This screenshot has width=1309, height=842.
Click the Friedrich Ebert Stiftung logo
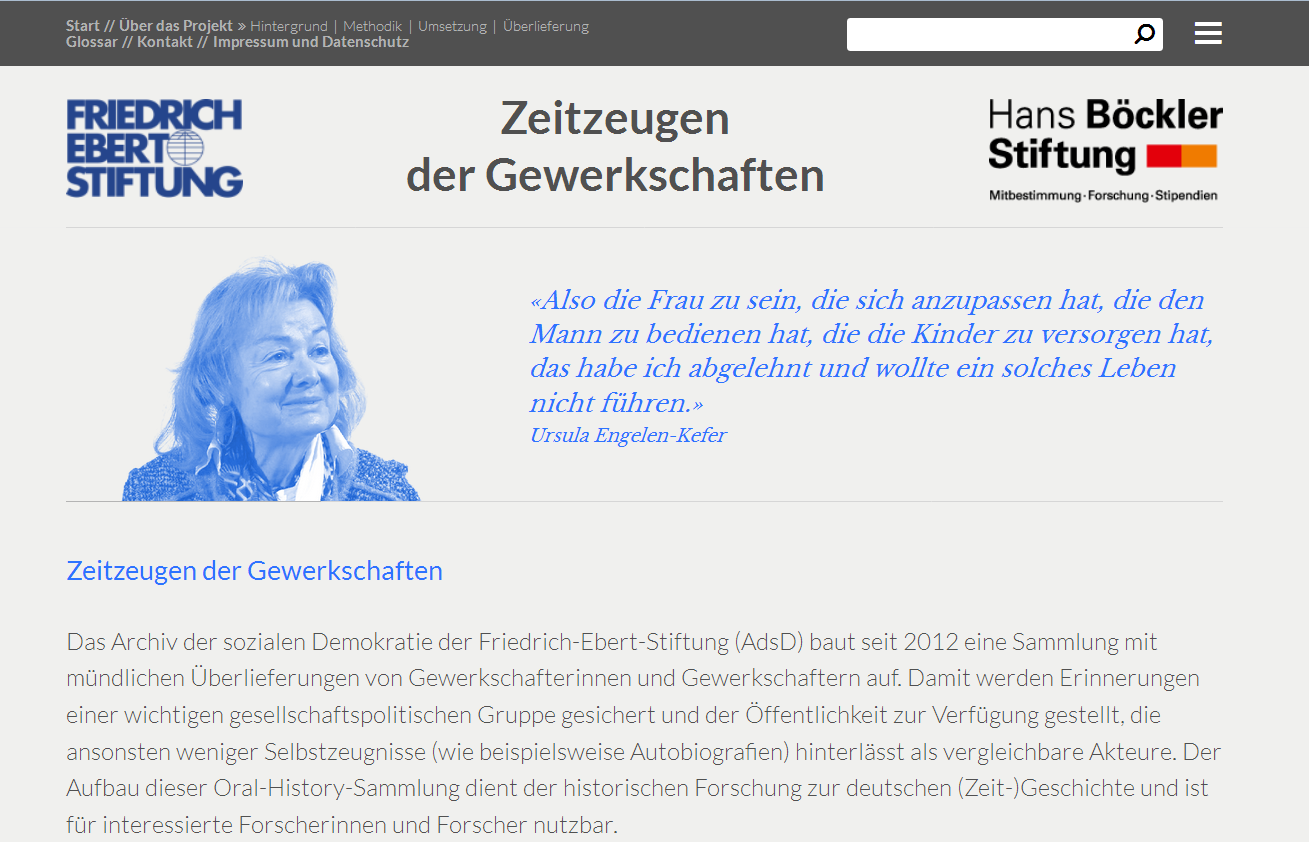(x=154, y=148)
